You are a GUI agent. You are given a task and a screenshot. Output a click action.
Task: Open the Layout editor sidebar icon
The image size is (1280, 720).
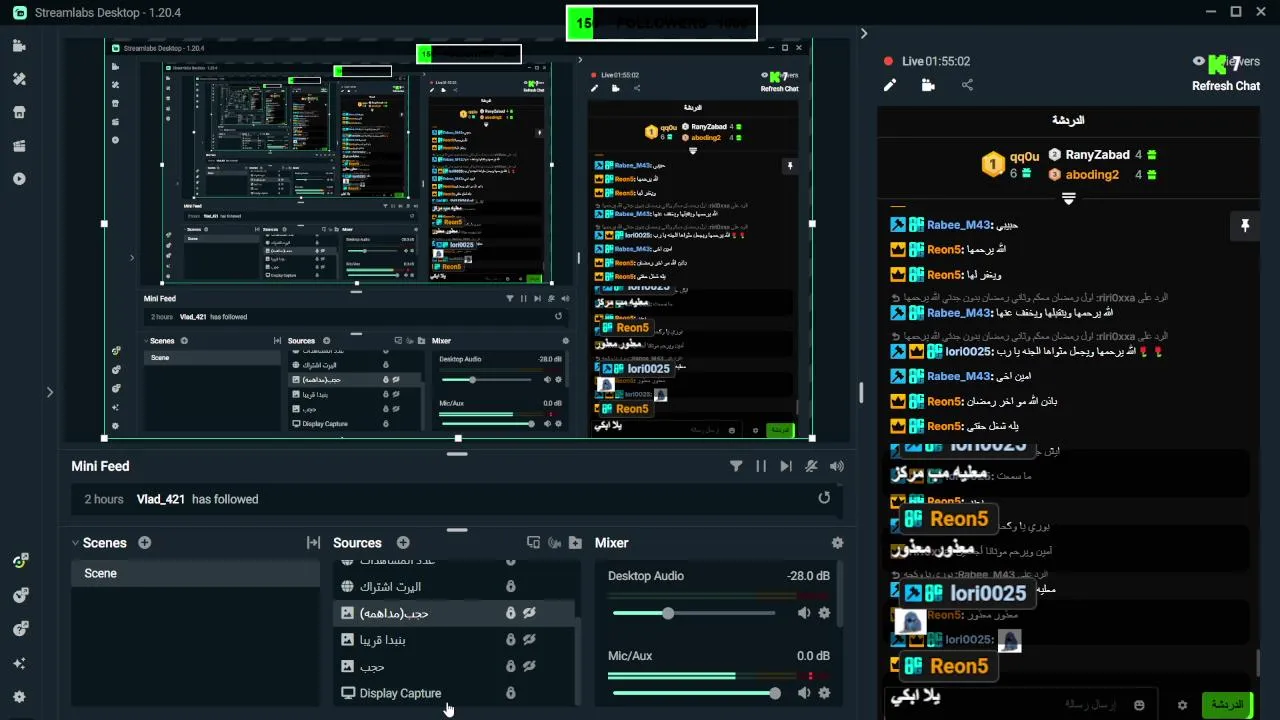pyautogui.click(x=19, y=146)
